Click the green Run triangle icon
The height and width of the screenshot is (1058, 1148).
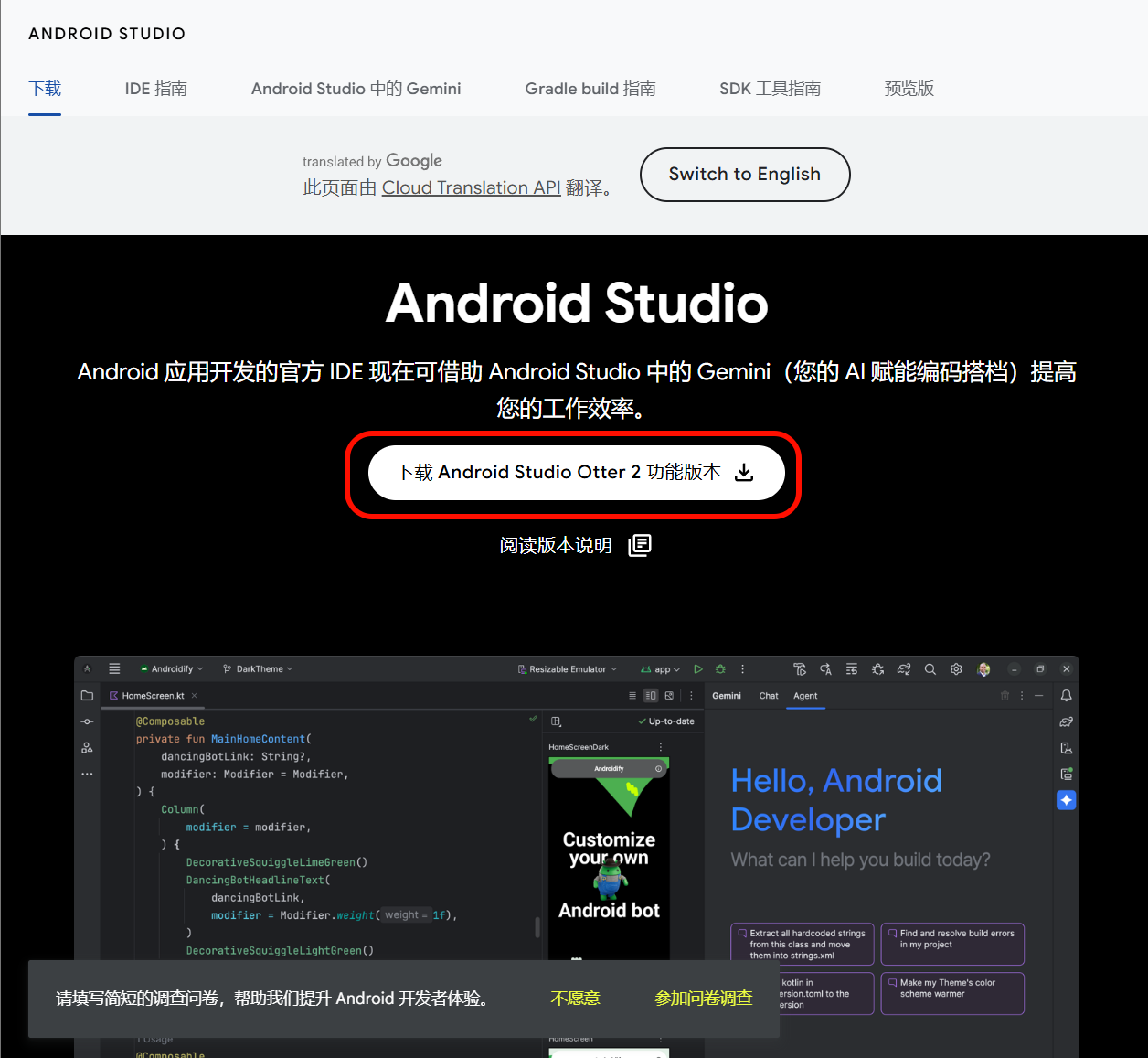pos(698,669)
